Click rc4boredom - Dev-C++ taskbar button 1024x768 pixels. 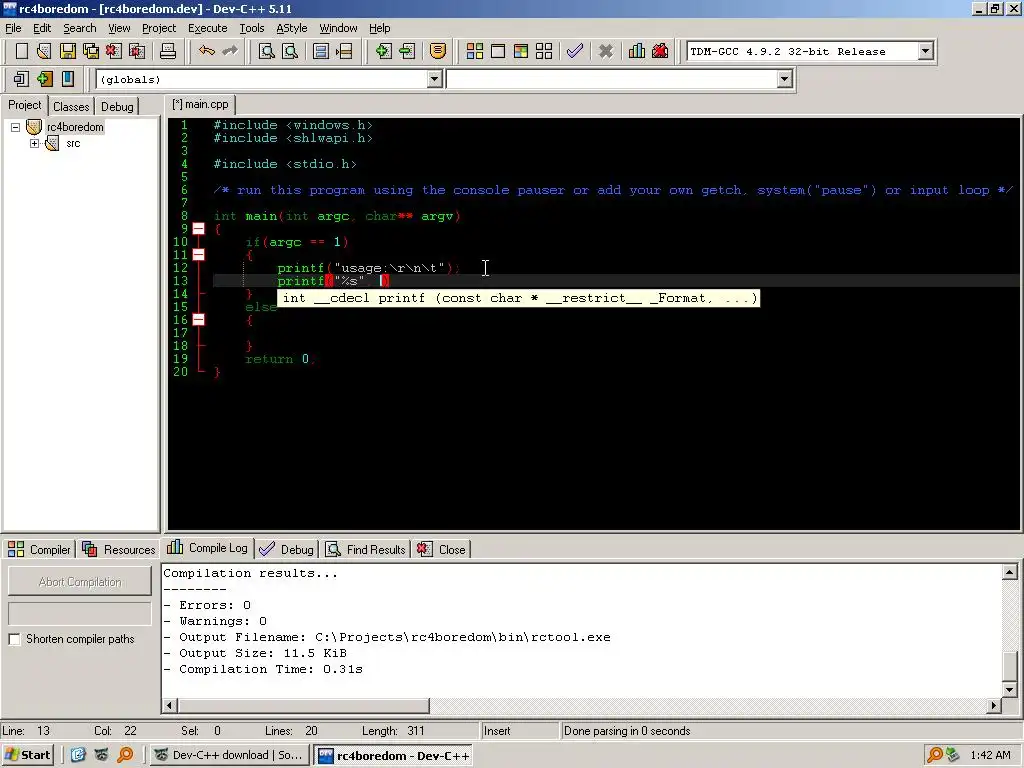pyautogui.click(x=394, y=756)
